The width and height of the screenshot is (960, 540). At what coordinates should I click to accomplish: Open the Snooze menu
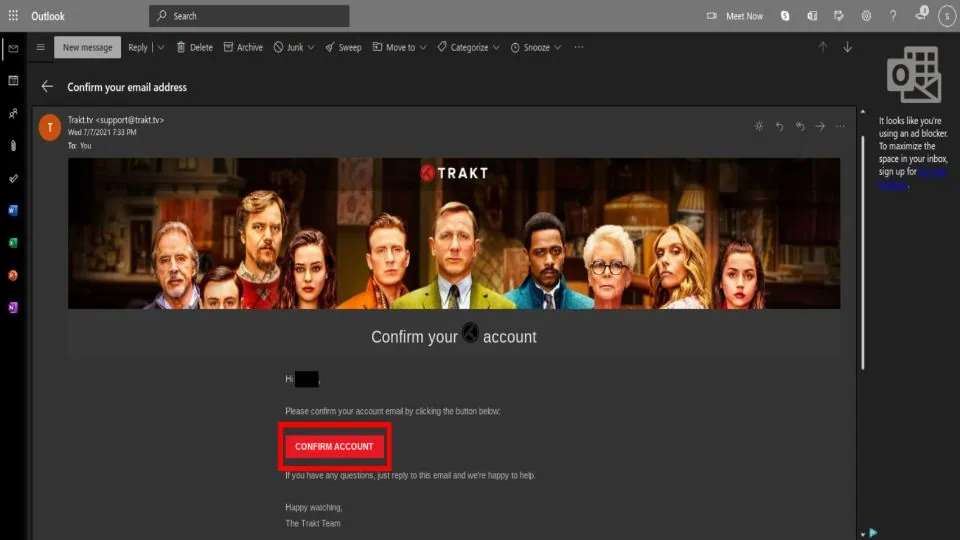[x=536, y=47]
